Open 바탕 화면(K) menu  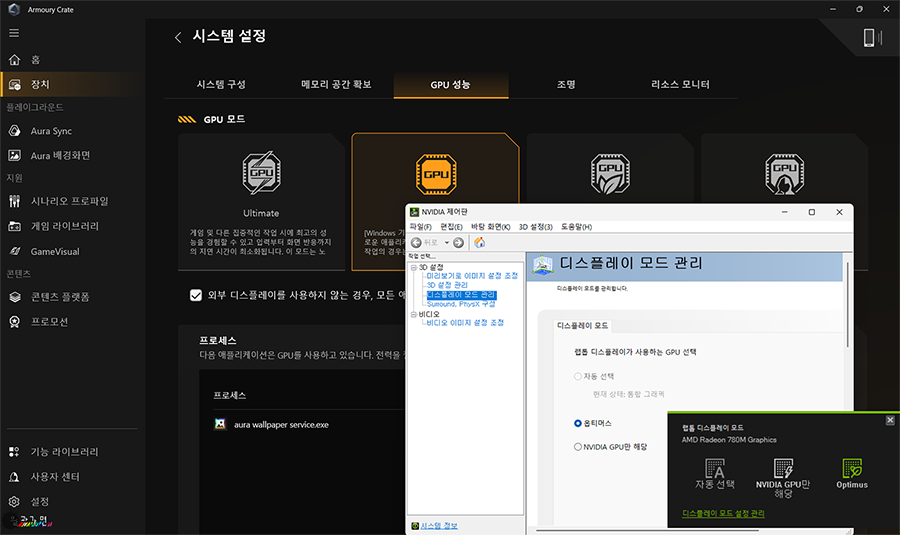pyautogui.click(x=490, y=227)
